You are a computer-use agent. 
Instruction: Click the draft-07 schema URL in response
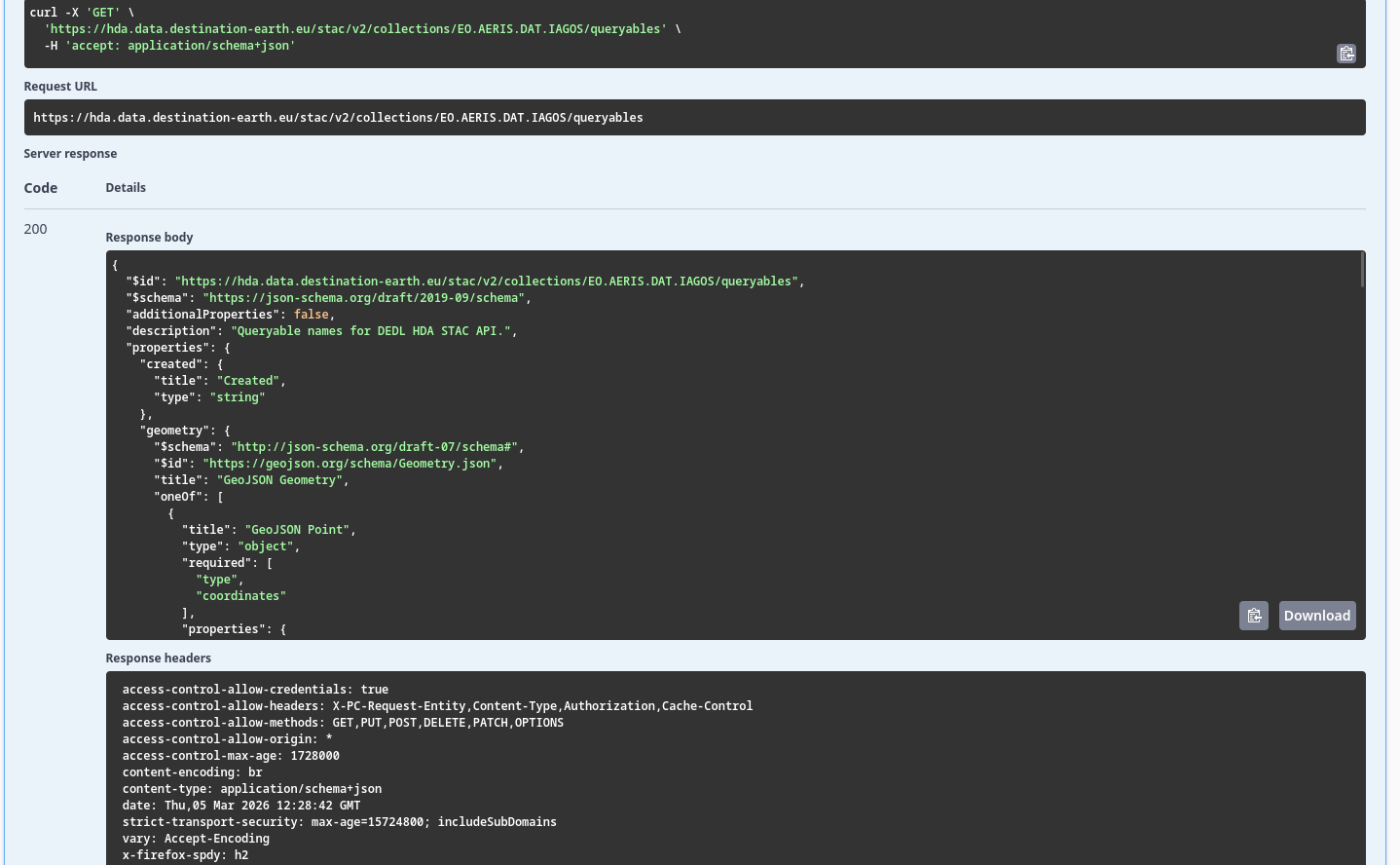pos(374,446)
